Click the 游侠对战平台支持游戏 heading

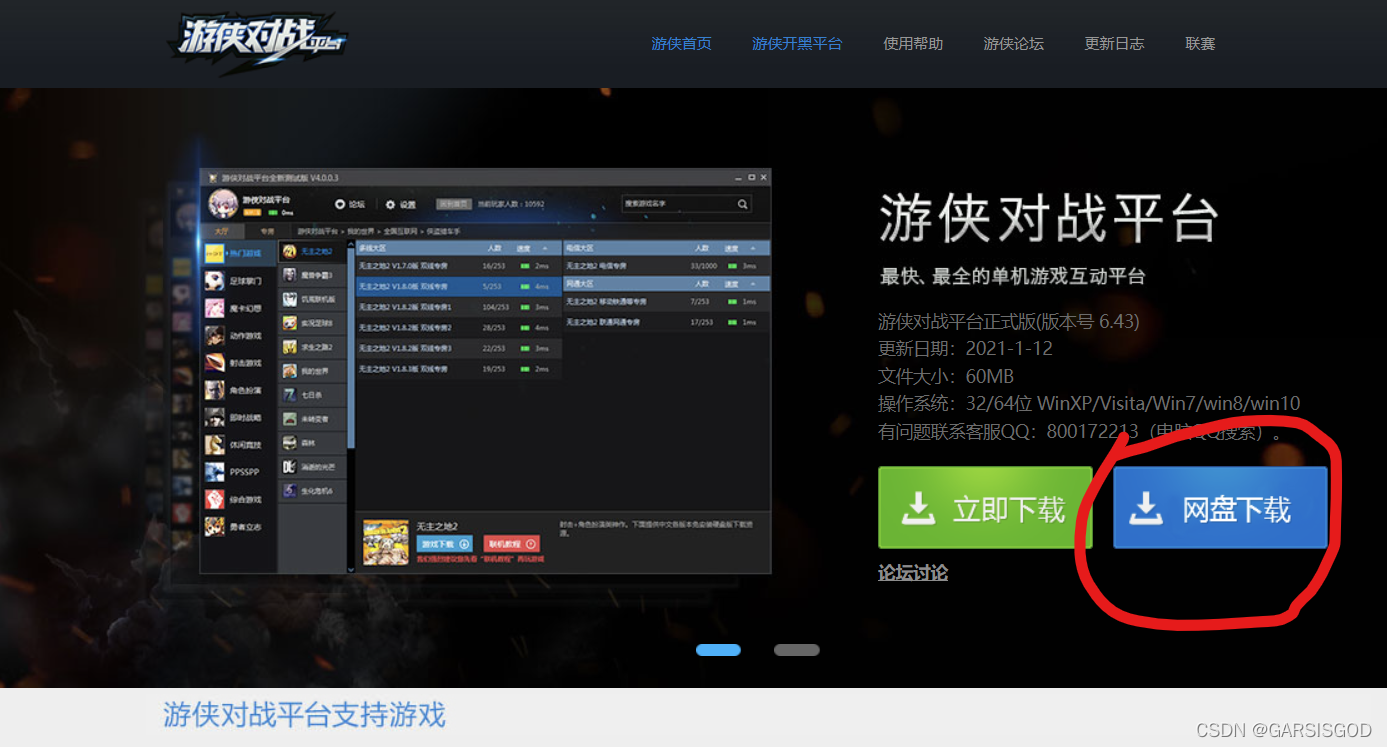pos(304,715)
